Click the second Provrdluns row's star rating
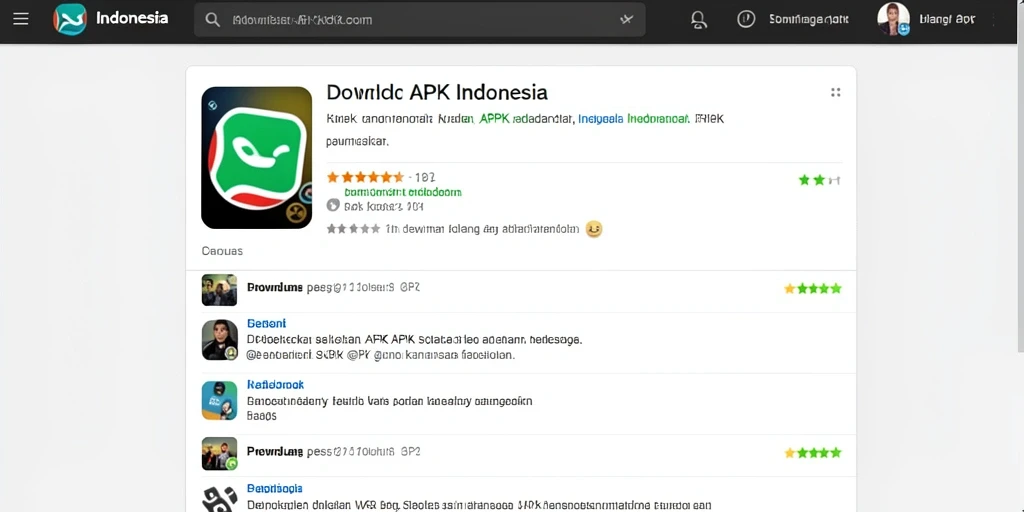This screenshot has height=512, width=1024. pos(813,453)
